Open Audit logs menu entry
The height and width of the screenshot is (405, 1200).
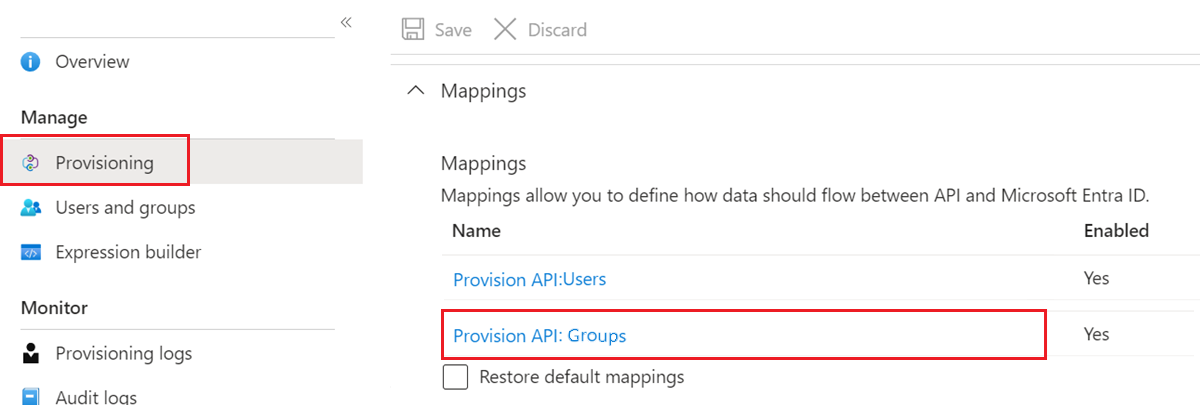[96, 396]
